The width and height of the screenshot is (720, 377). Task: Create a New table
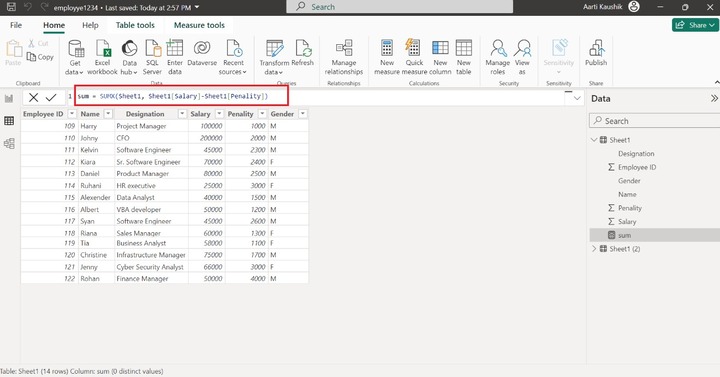pos(464,57)
